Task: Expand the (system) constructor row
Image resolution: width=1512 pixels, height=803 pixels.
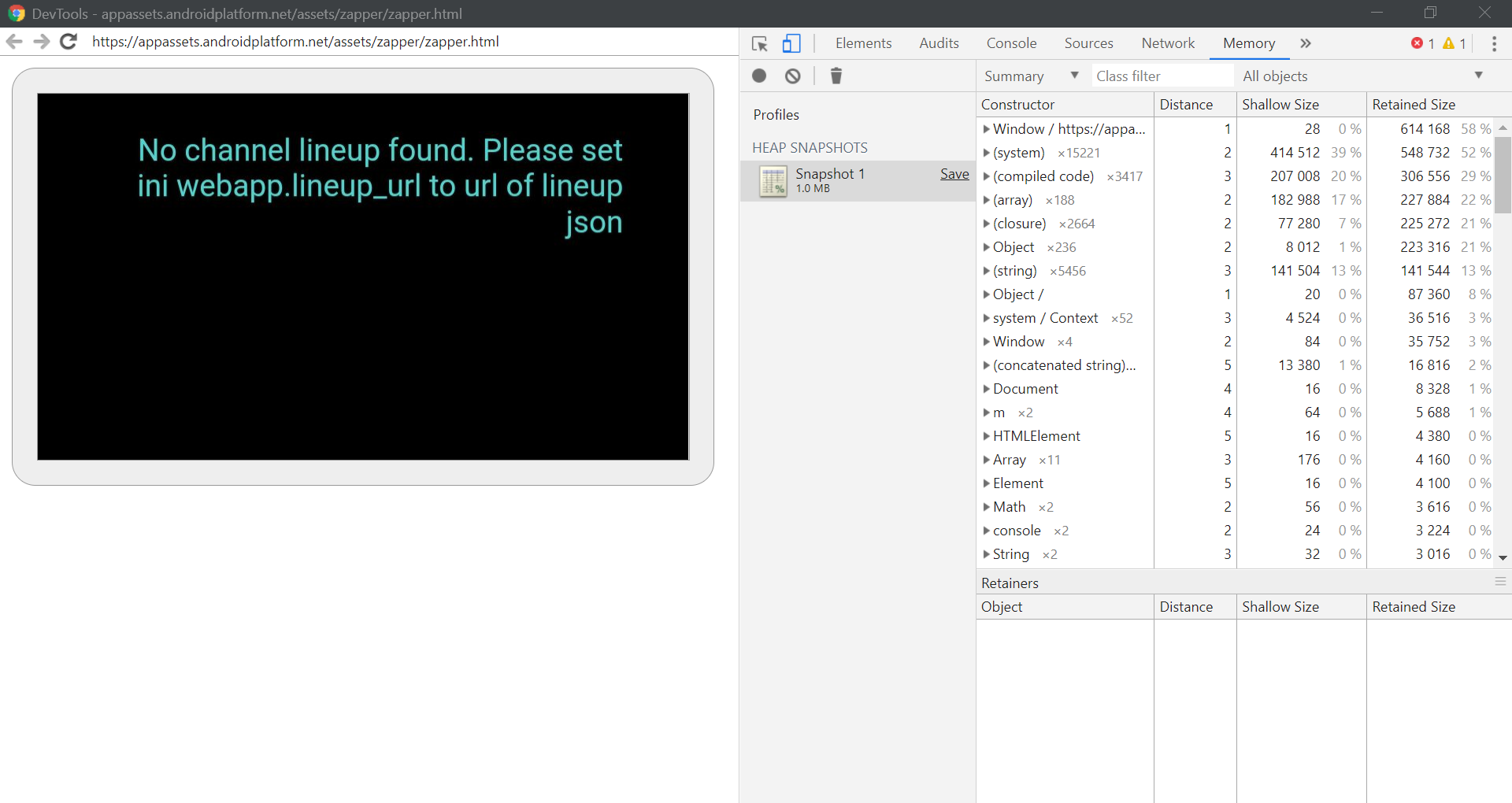Action: (986, 153)
